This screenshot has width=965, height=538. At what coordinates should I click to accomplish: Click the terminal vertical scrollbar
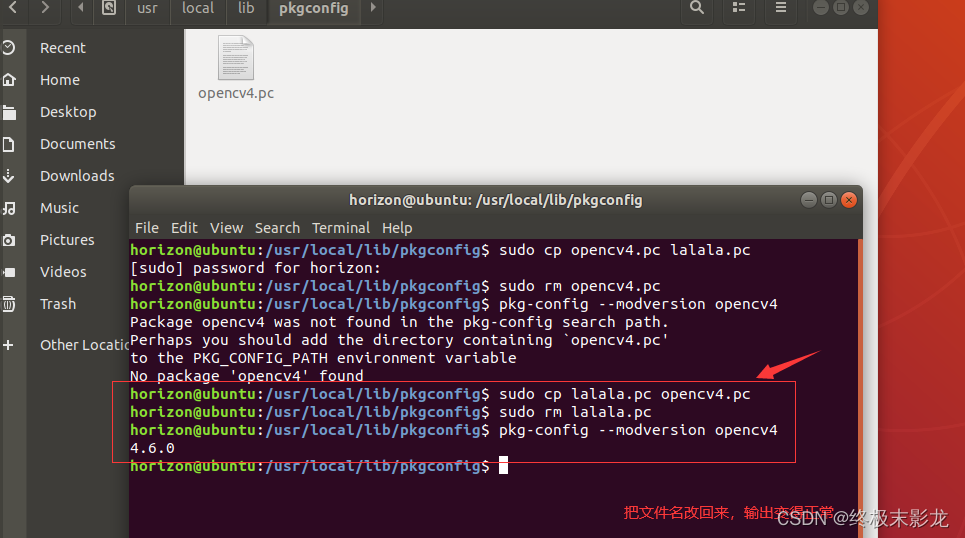point(860,388)
